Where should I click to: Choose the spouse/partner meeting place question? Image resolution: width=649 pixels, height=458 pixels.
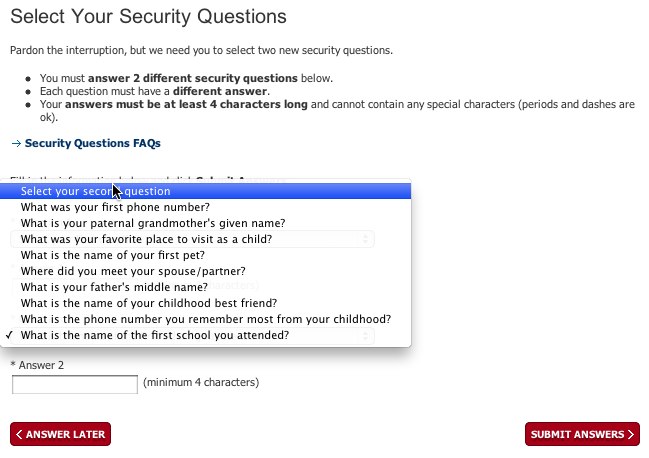pos(133,271)
